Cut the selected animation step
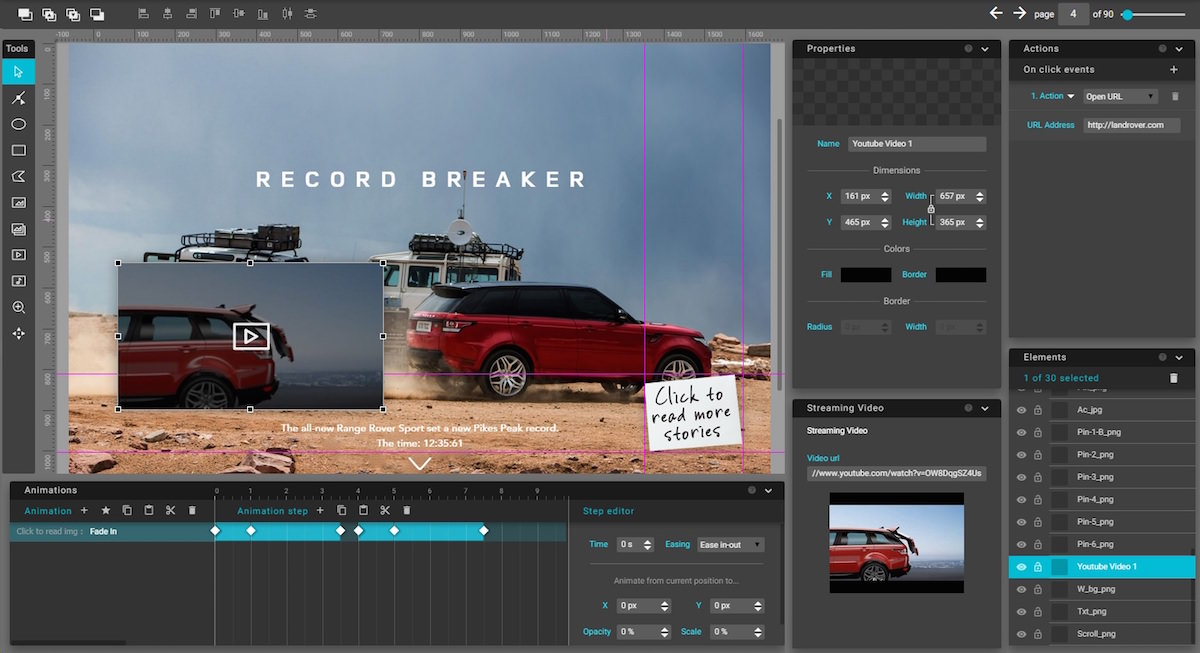Image resolution: width=1200 pixels, height=653 pixels. click(385, 510)
